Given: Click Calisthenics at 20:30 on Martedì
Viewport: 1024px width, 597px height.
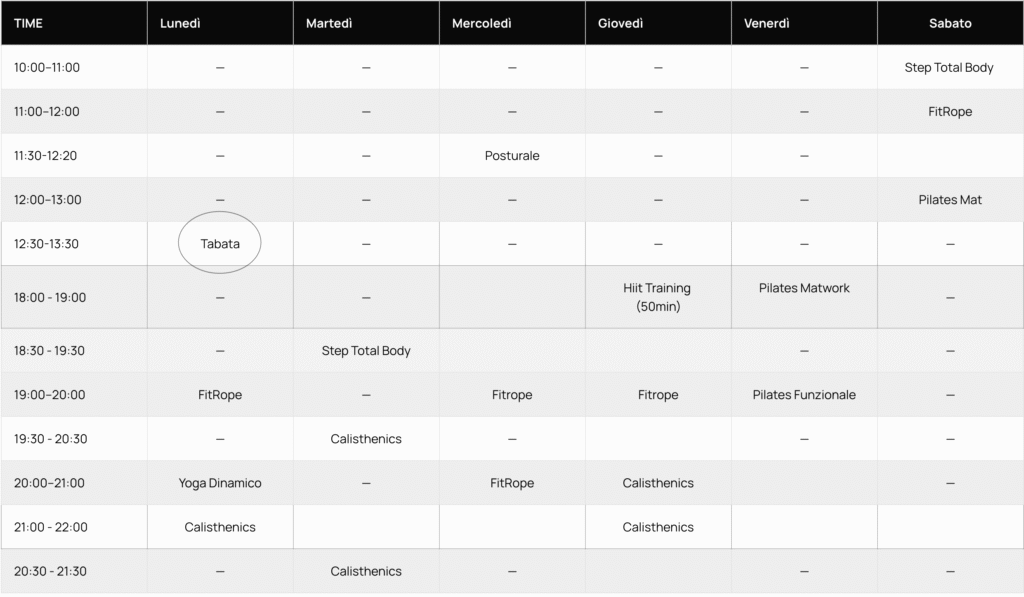Looking at the screenshot, I should click(366, 571).
